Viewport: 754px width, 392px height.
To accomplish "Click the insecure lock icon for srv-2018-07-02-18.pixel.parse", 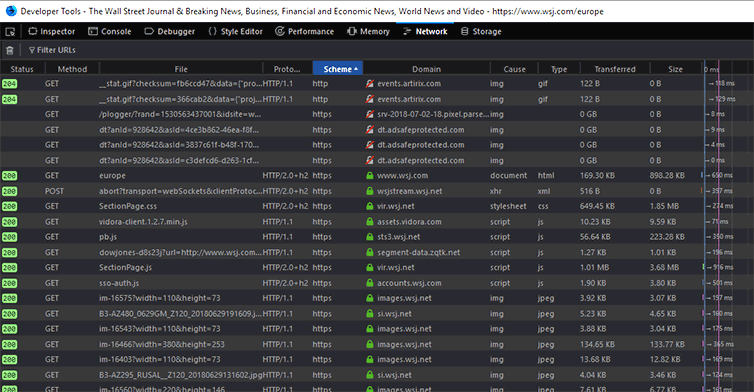I will click(369, 114).
